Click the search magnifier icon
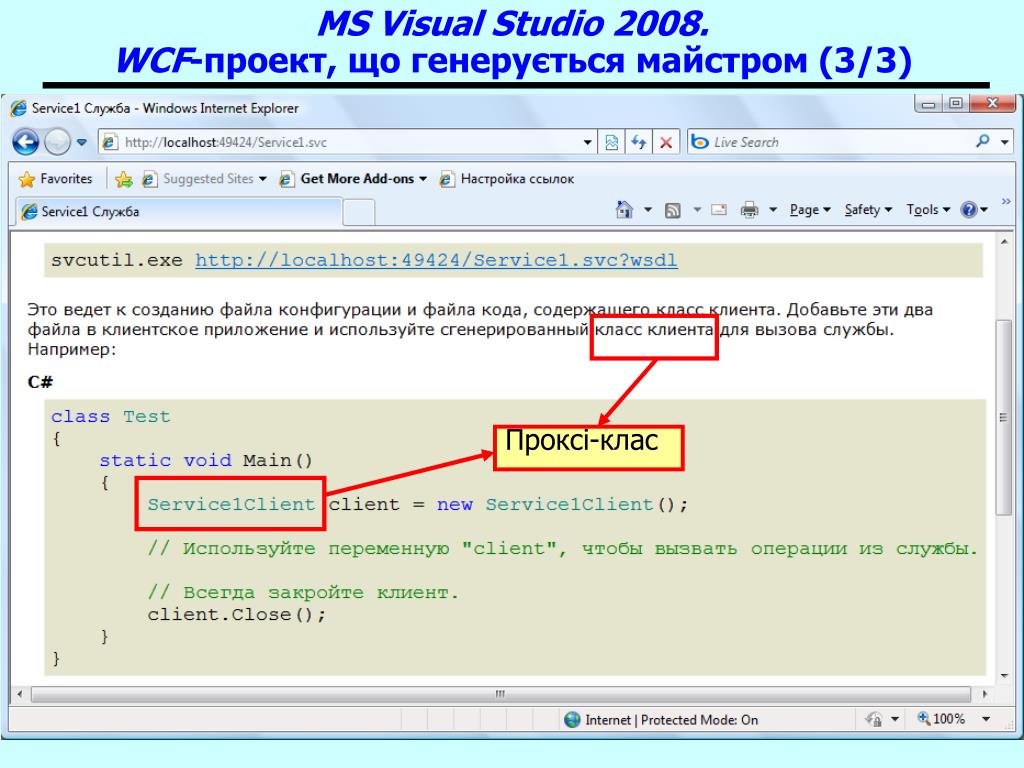 click(982, 142)
